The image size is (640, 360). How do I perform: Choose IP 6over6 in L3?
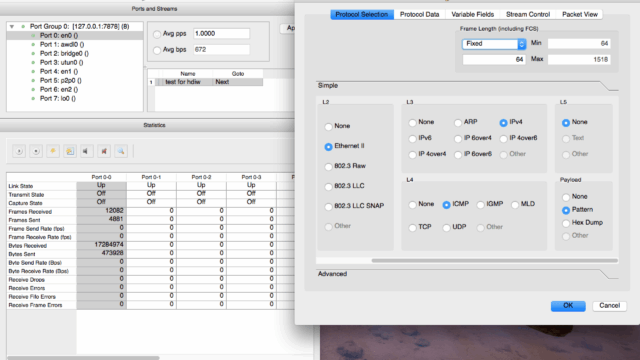tap(458, 155)
